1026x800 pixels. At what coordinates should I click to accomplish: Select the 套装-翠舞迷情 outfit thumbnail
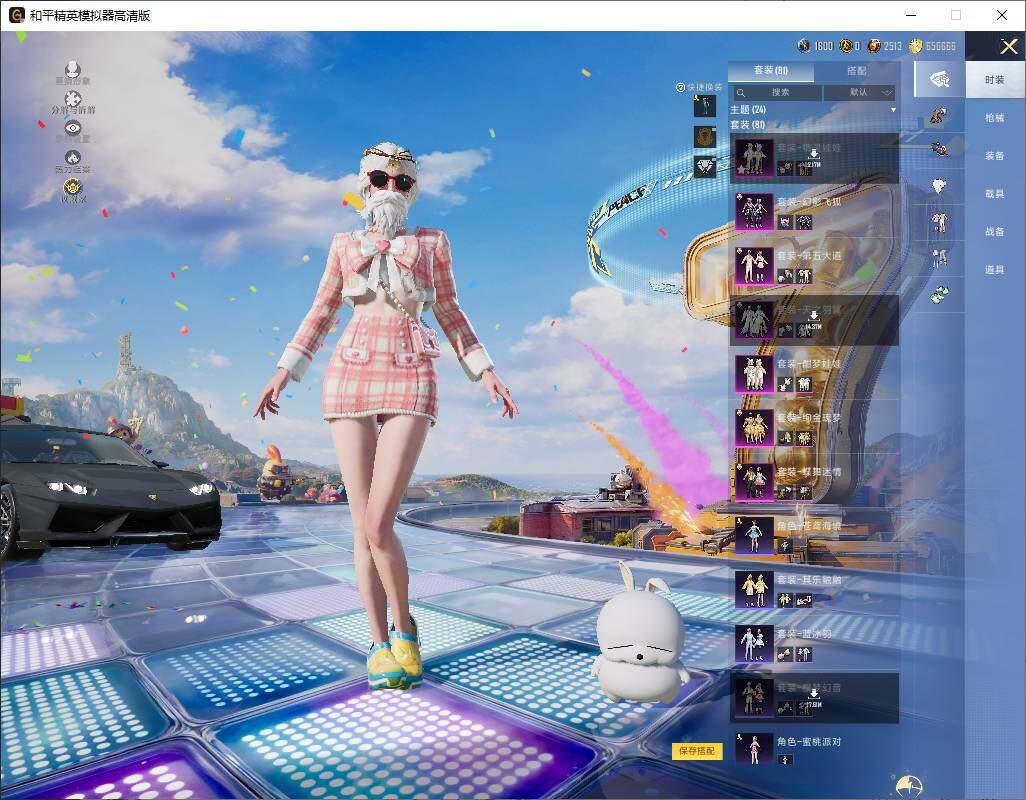click(754, 482)
